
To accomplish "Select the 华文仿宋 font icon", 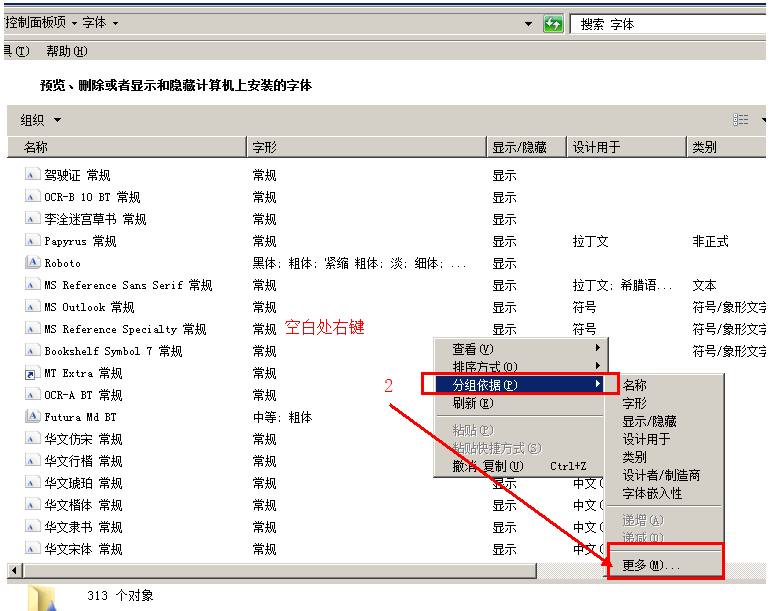I will [x=32, y=439].
